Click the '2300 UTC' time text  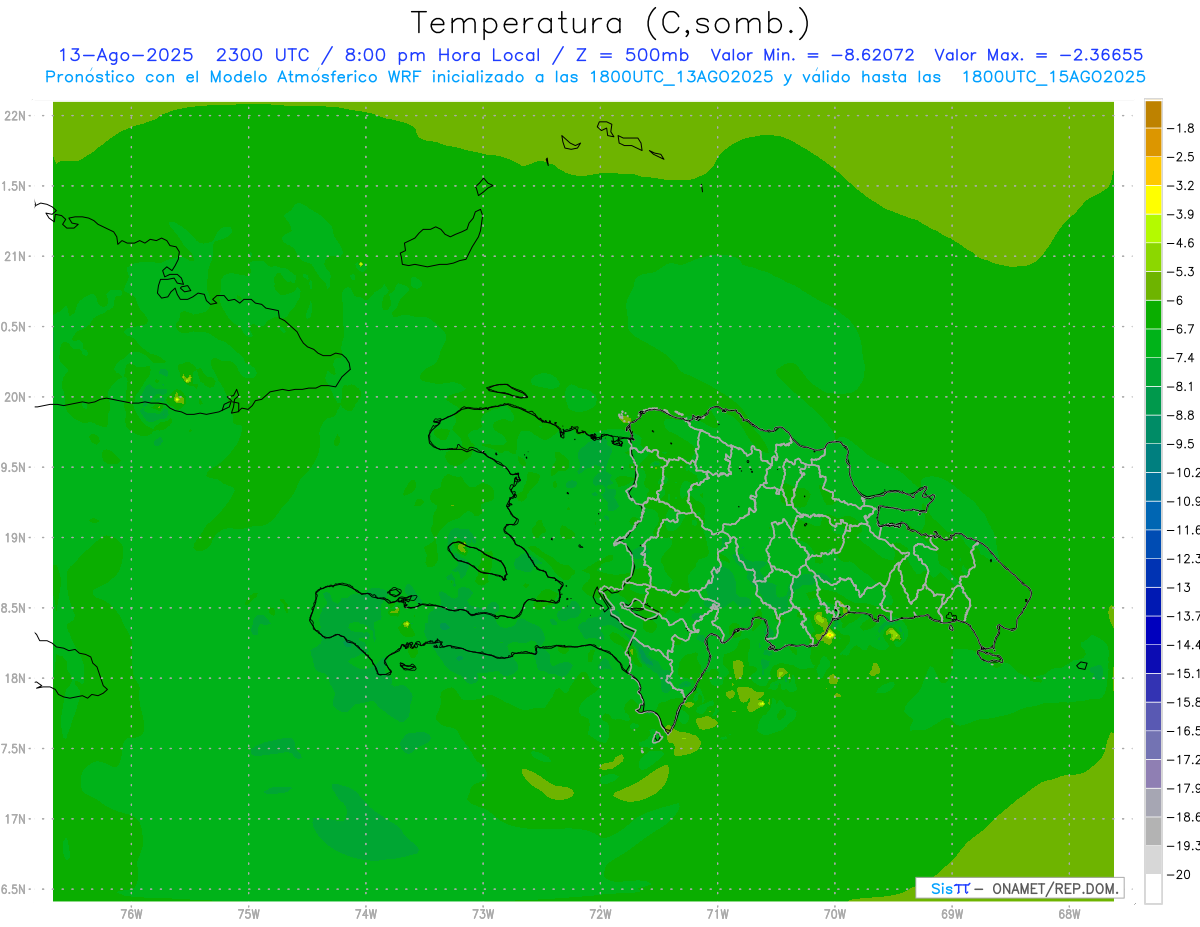tap(265, 55)
